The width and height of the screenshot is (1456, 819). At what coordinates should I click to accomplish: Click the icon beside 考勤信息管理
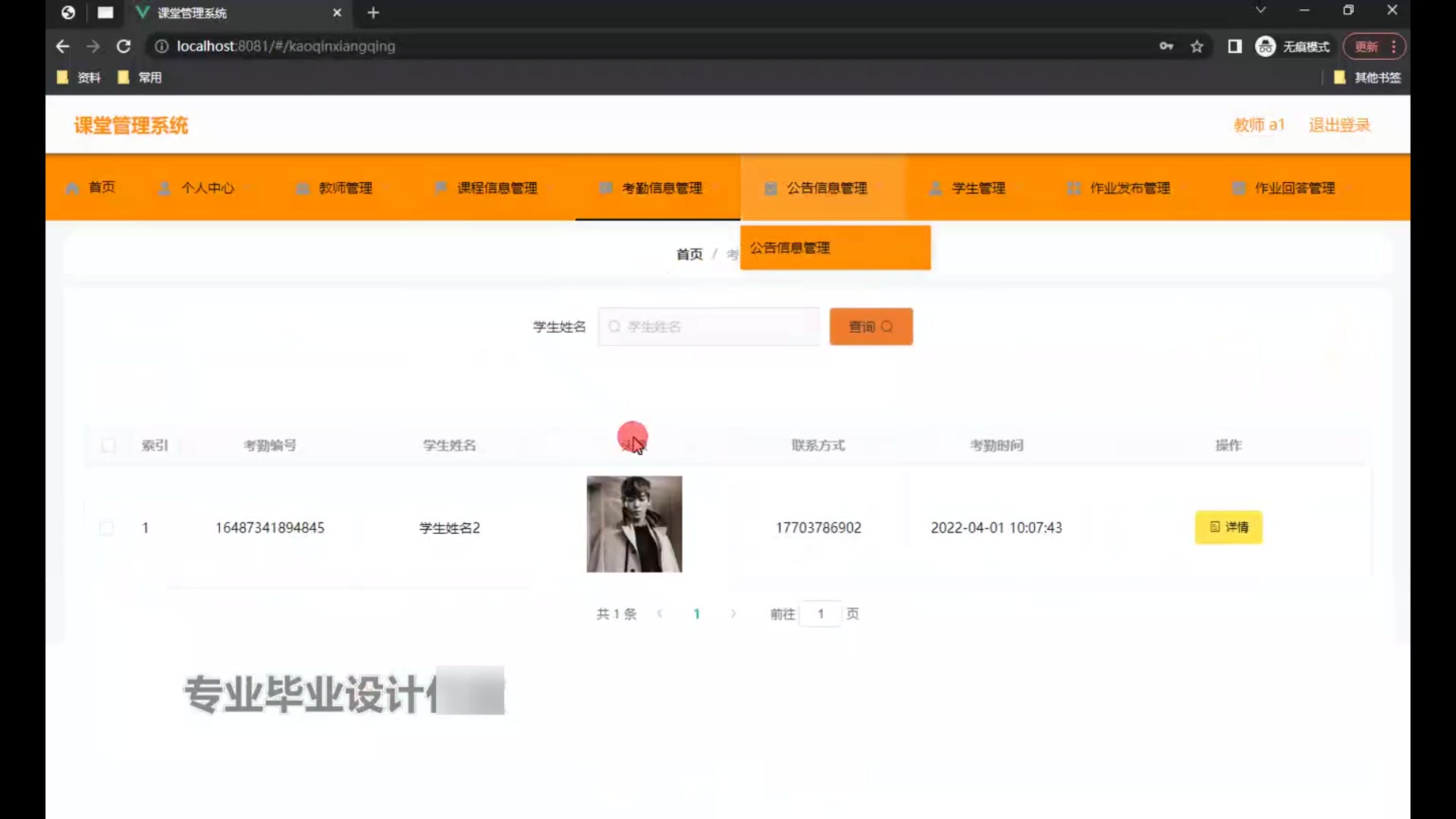pos(606,188)
